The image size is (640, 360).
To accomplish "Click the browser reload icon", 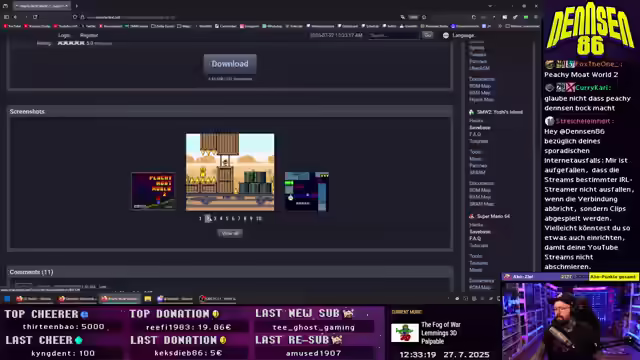I will [35, 17].
